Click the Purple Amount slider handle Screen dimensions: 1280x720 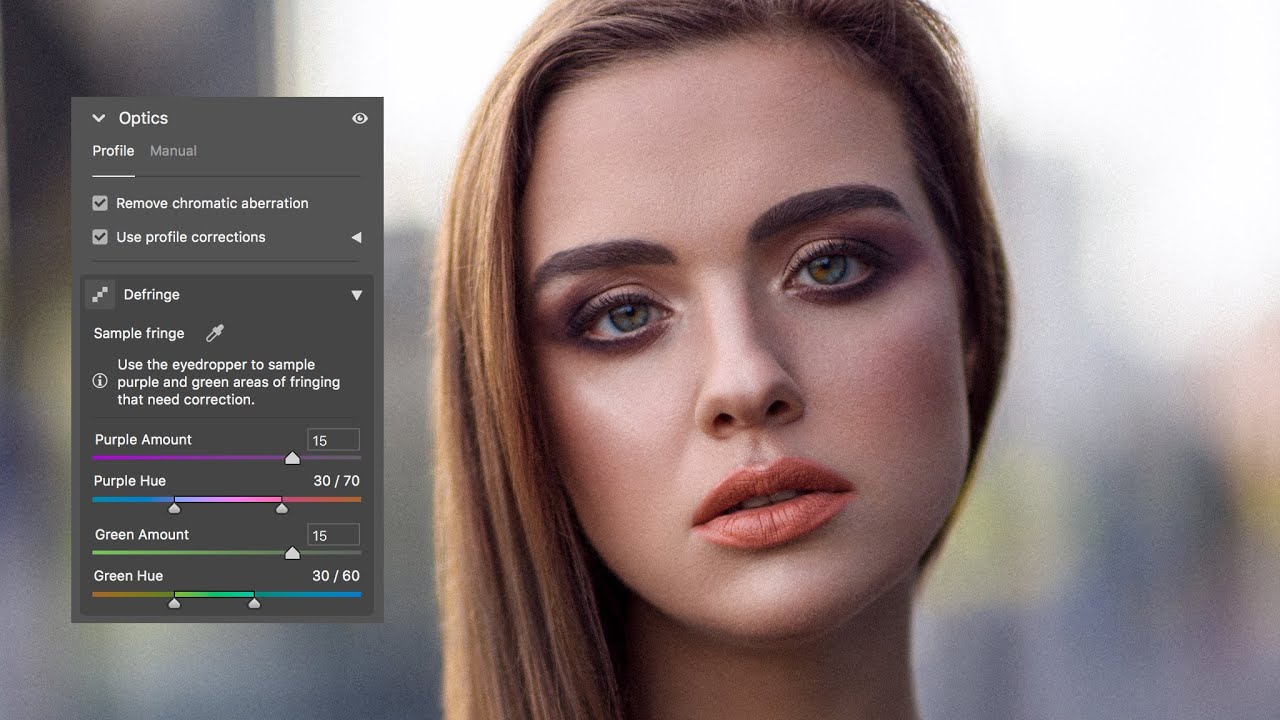tap(292, 458)
